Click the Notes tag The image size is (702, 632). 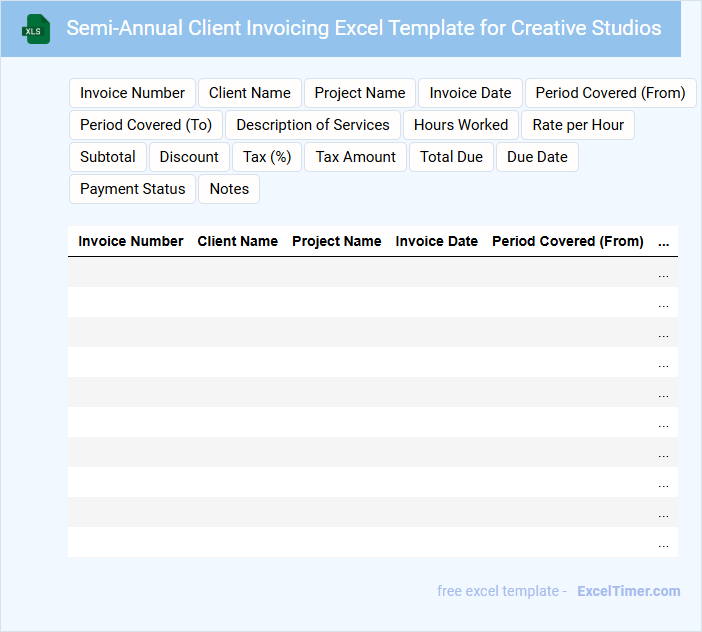(x=229, y=189)
